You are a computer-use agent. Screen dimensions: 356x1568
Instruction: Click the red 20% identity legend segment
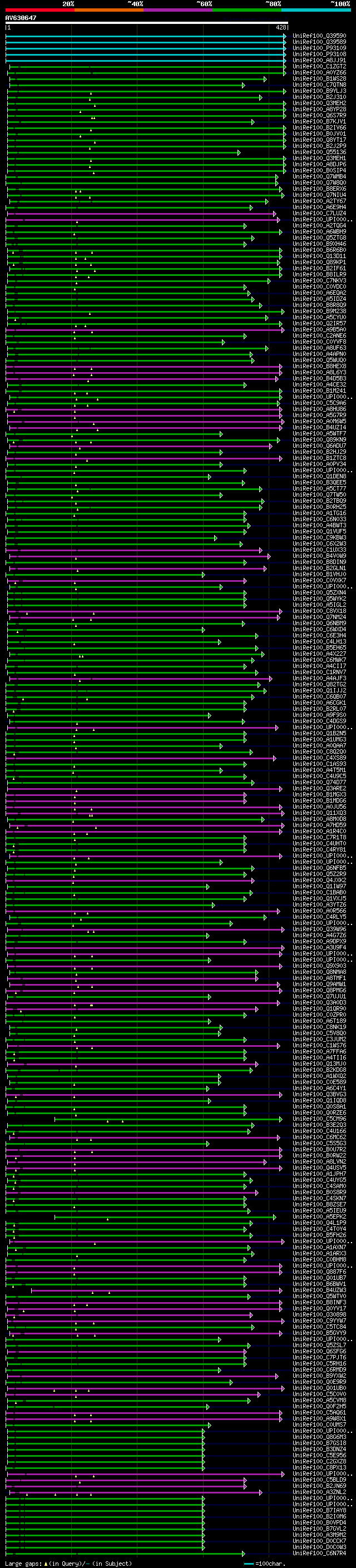pyautogui.click(x=39, y=10)
